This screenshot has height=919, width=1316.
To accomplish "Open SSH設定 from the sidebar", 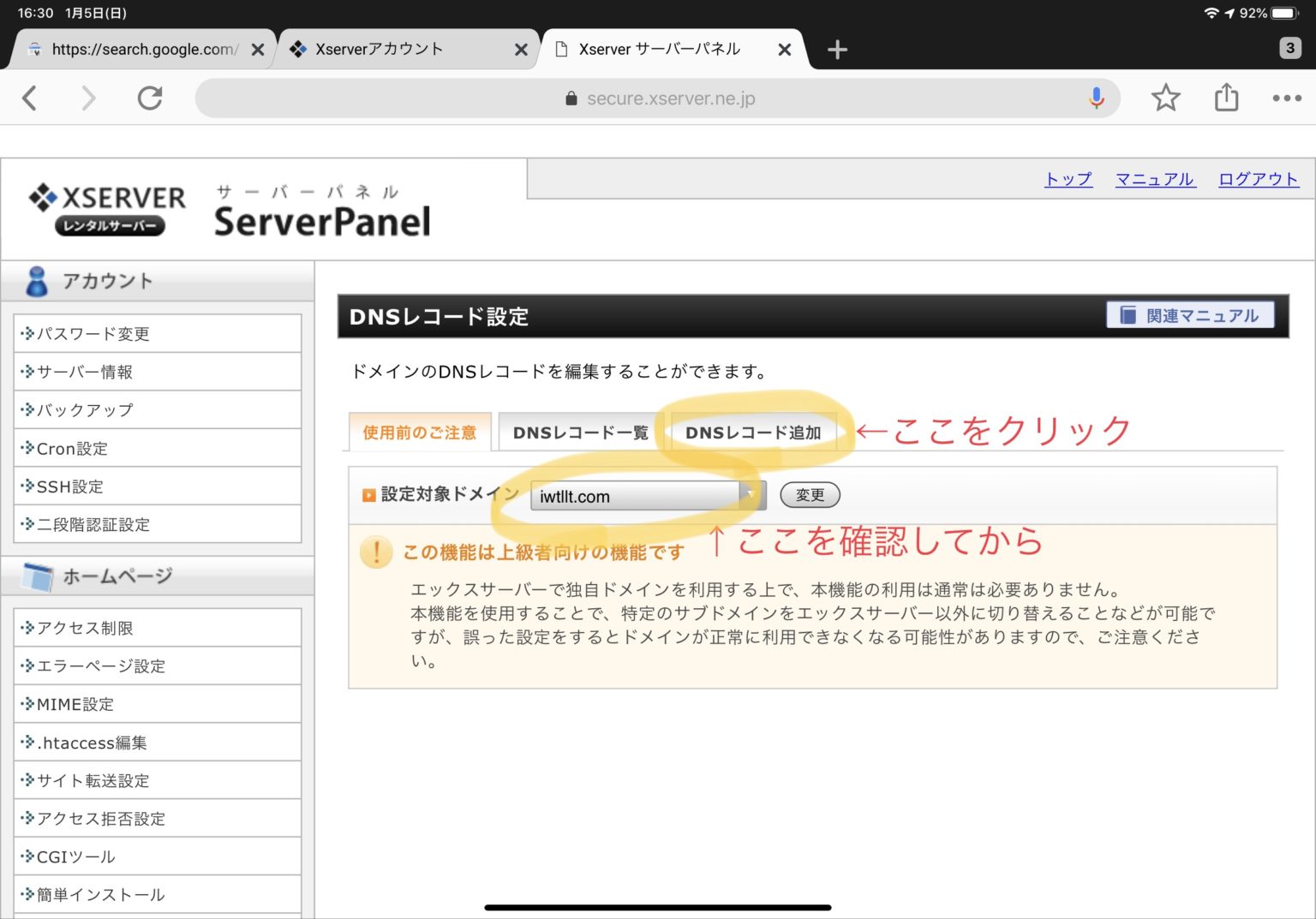I will [x=69, y=486].
